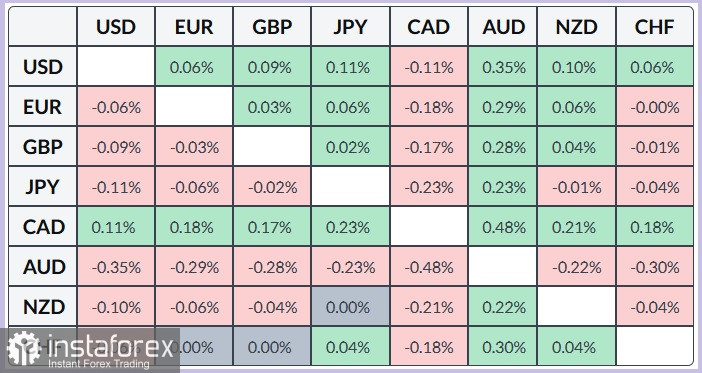Select the GBP row header
The image size is (702, 373).
(43, 147)
